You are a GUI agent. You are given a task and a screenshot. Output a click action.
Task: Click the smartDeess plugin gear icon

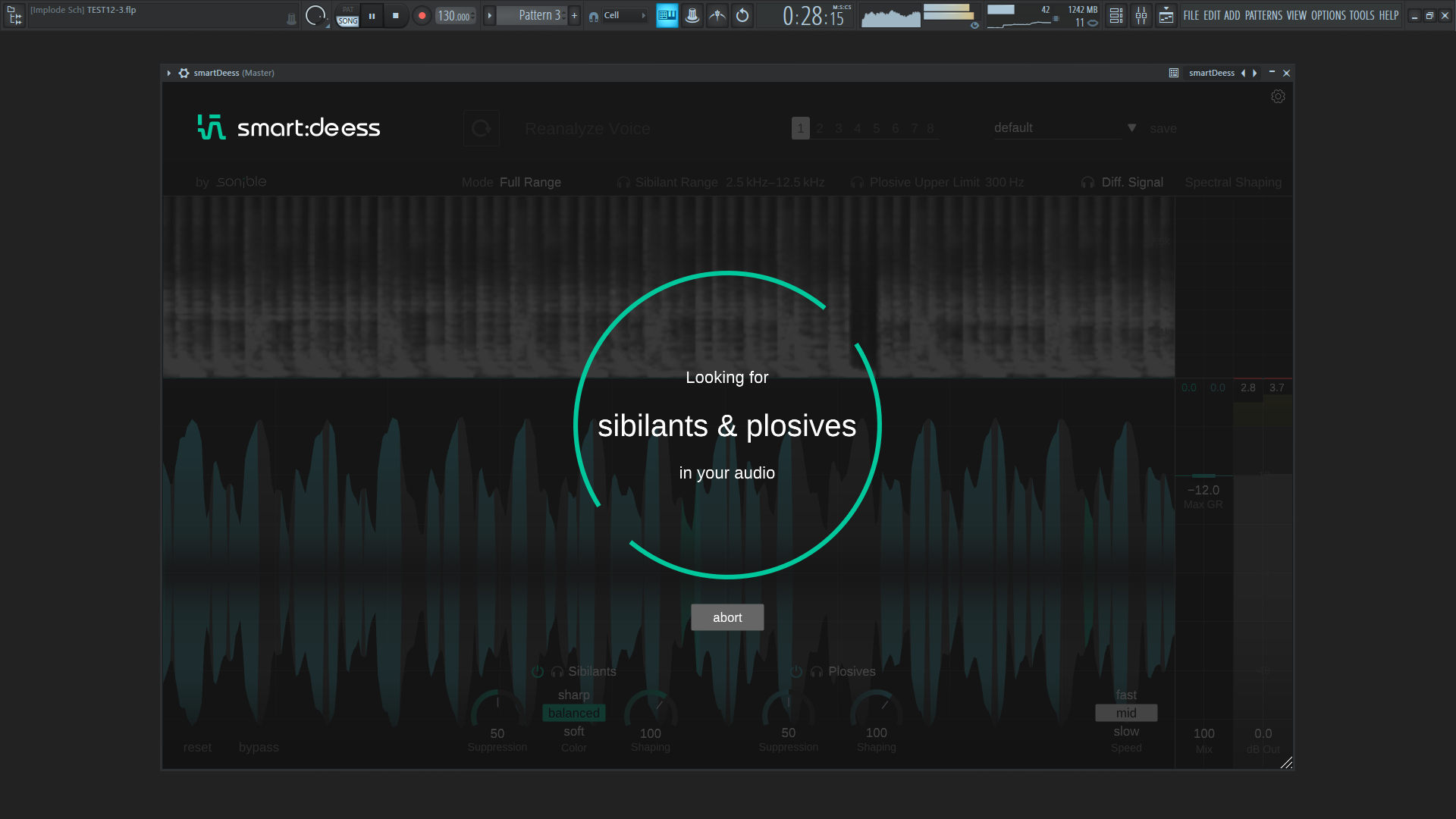pos(184,73)
